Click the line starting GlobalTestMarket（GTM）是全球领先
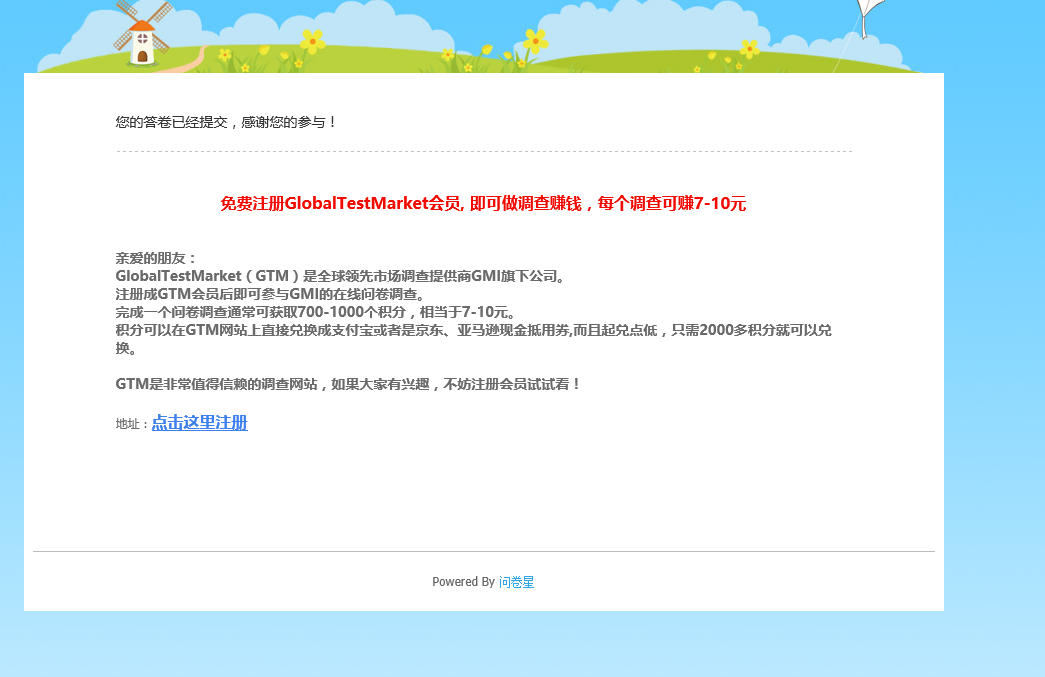The height and width of the screenshot is (677, 1045). 341,276
